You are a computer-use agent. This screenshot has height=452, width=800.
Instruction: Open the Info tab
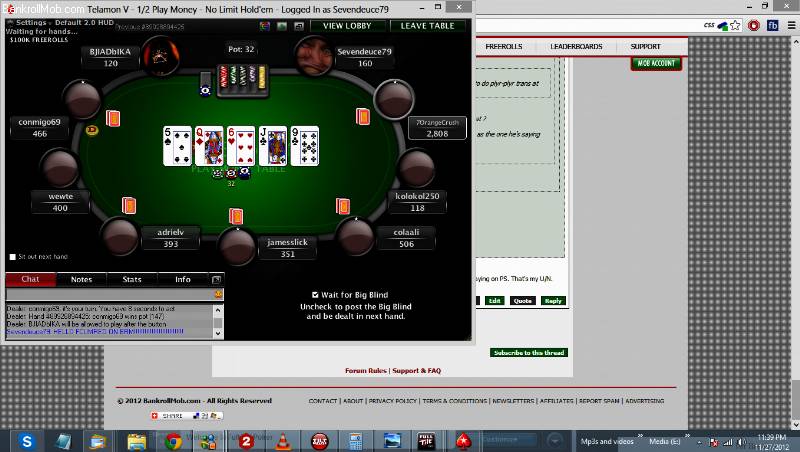[x=183, y=279]
